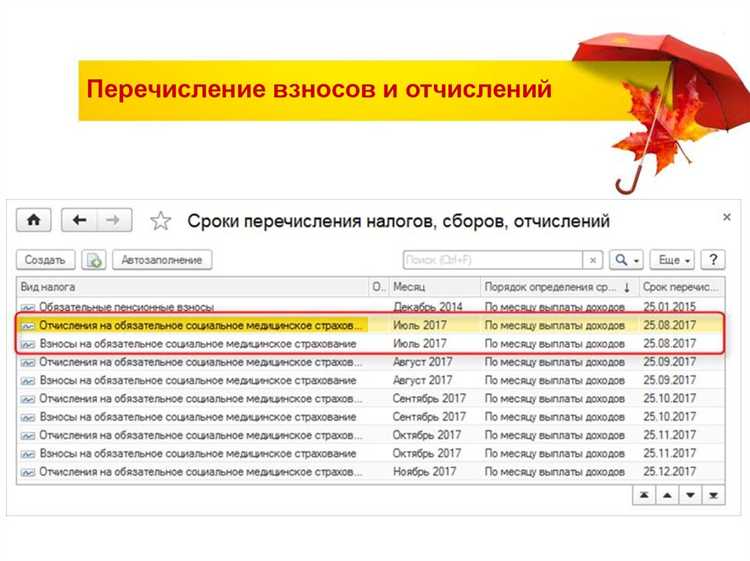Click the row icon of the Декабрь 2014 entry
Screen dimensions: 750x561
28,308
